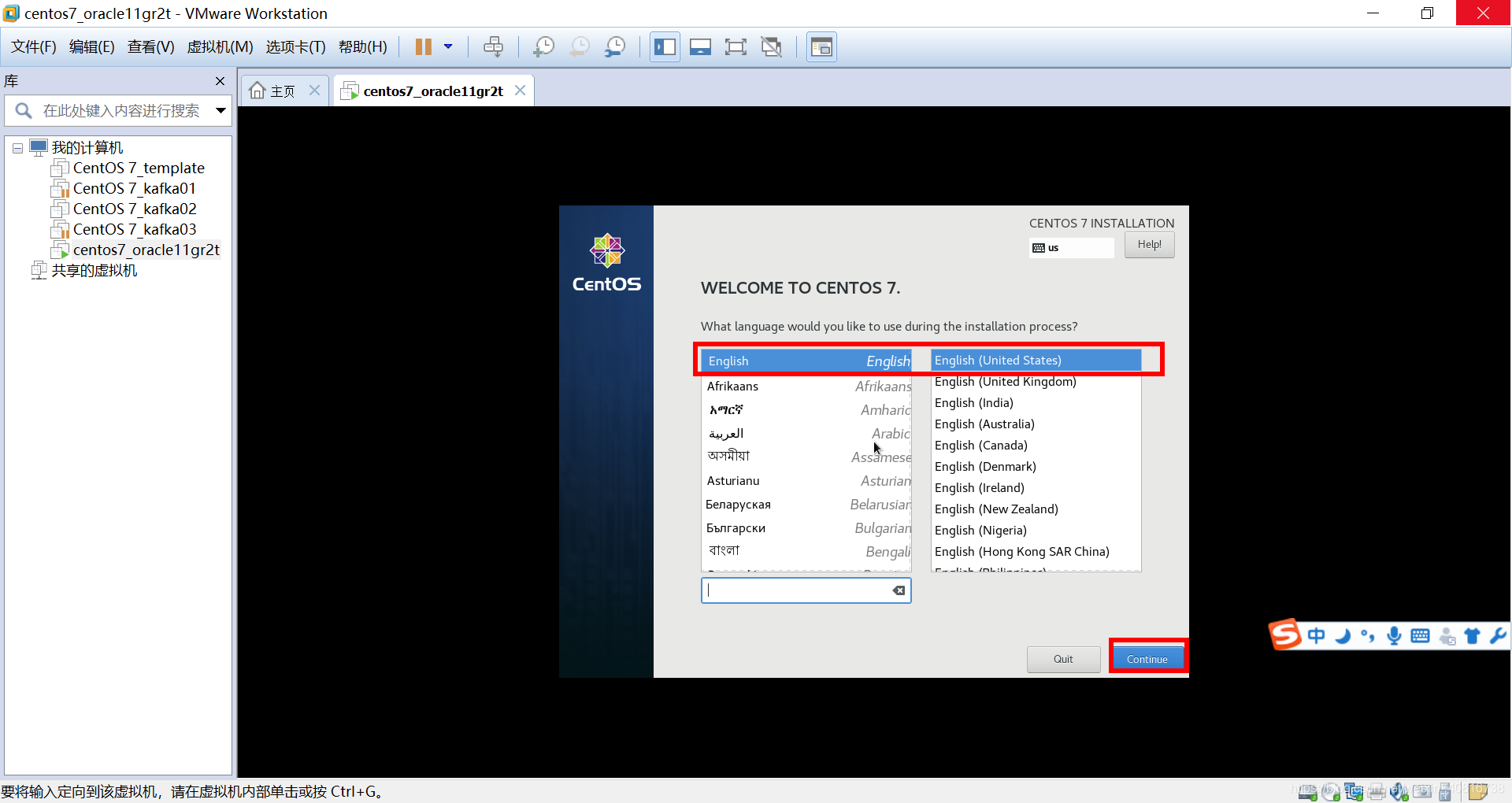Select Asturianu in the language list
1512x803 pixels.
point(806,481)
